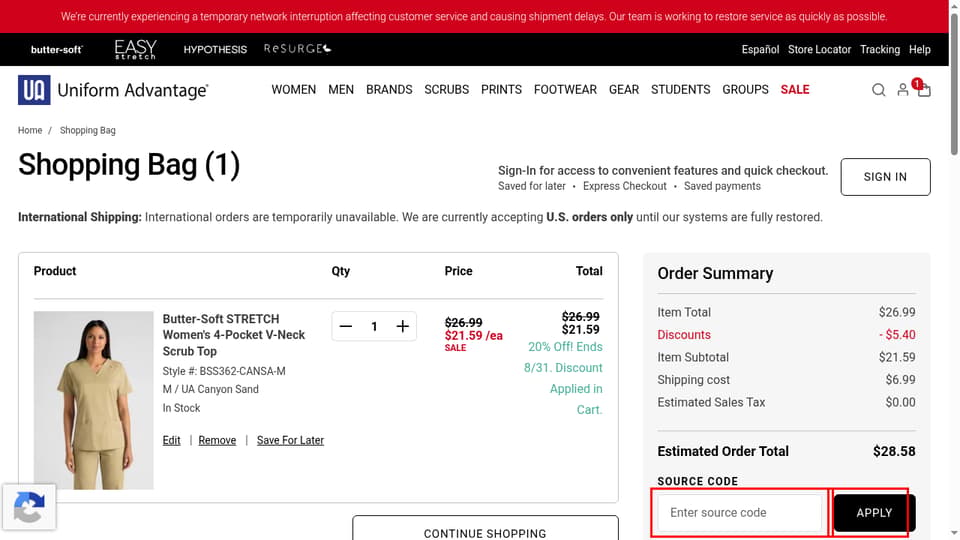The height and width of the screenshot is (540, 960).
Task: Click the quantity value field
Action: click(x=374, y=326)
